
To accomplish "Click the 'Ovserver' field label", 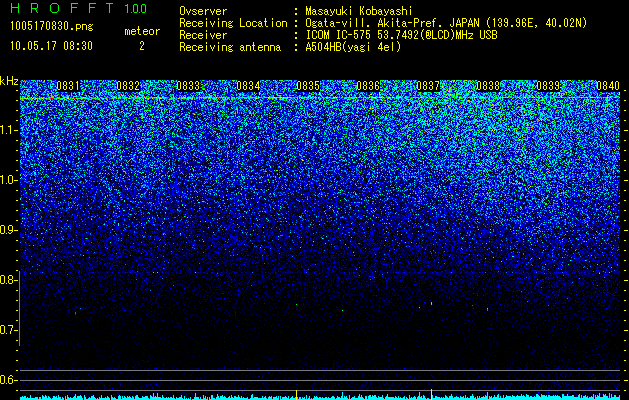I will [203, 11].
